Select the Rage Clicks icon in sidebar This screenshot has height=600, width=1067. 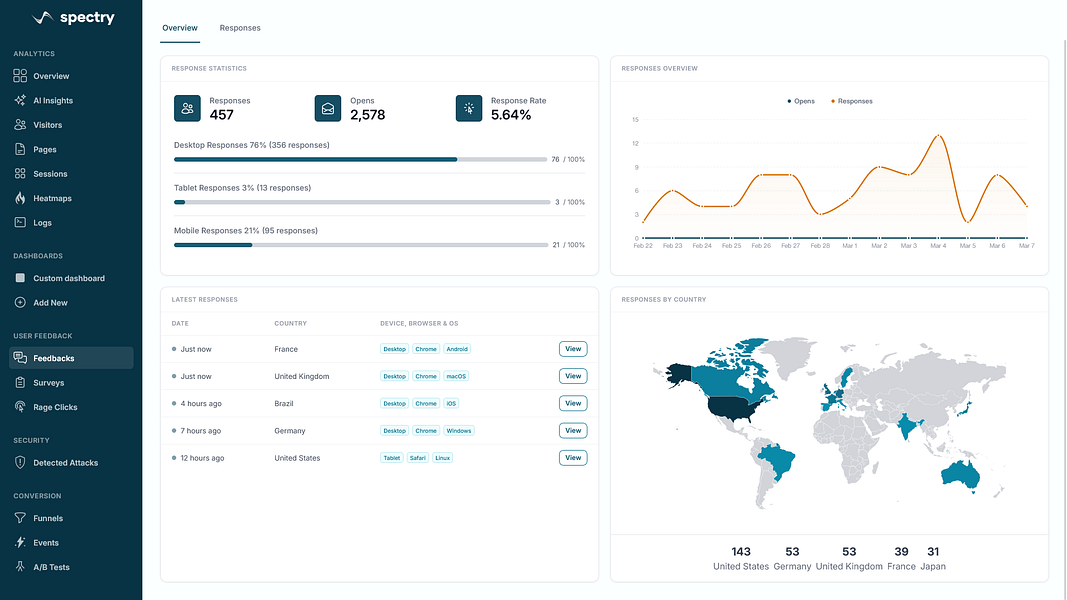point(20,407)
